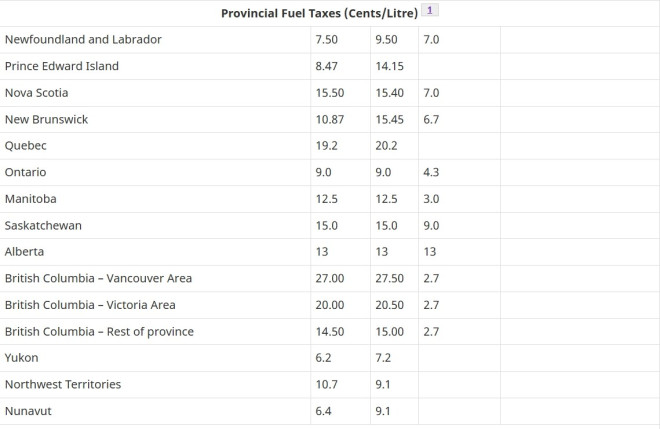Viewport: 660px width, 429px height.
Task: Click the Saskatchewan 9.0 cell
Action: tap(432, 225)
